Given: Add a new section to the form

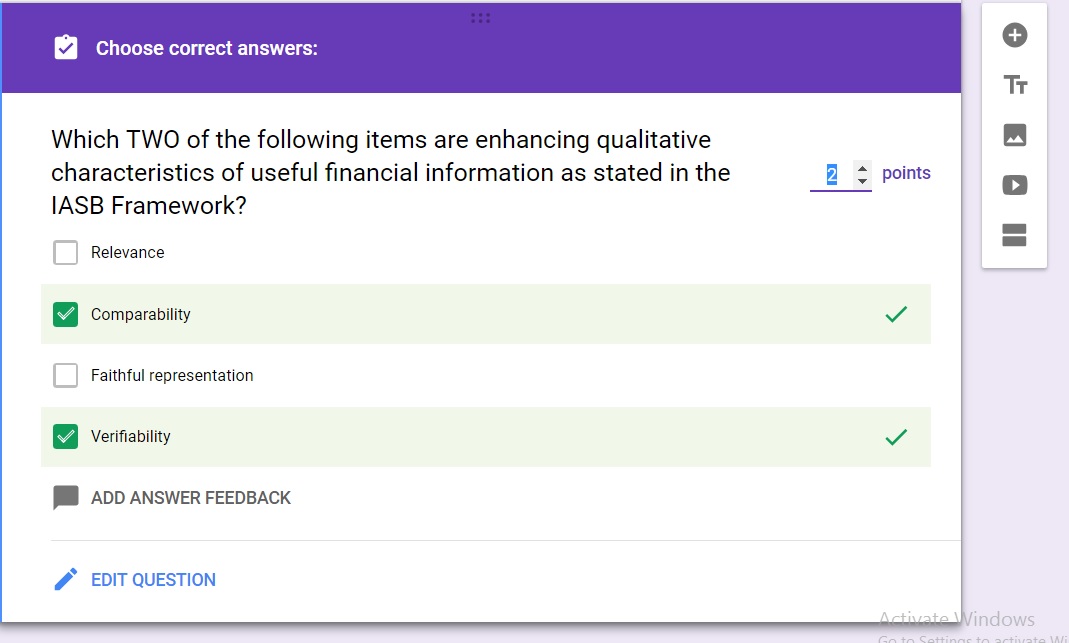Looking at the screenshot, I should coord(1015,235).
